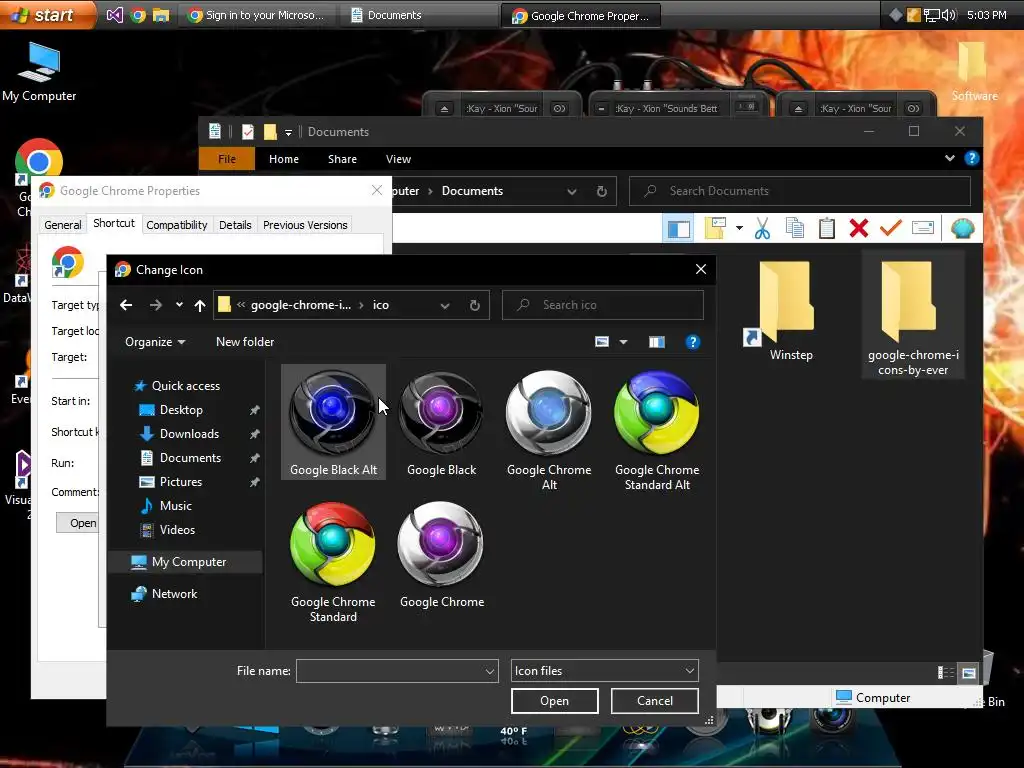Toggle the preview pane in dialog
1024x768 pixels.
point(657,342)
